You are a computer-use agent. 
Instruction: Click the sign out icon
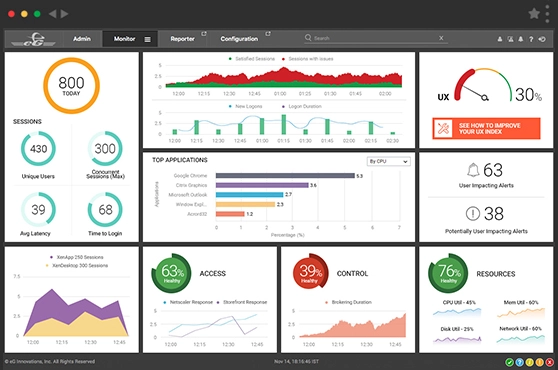(542, 39)
